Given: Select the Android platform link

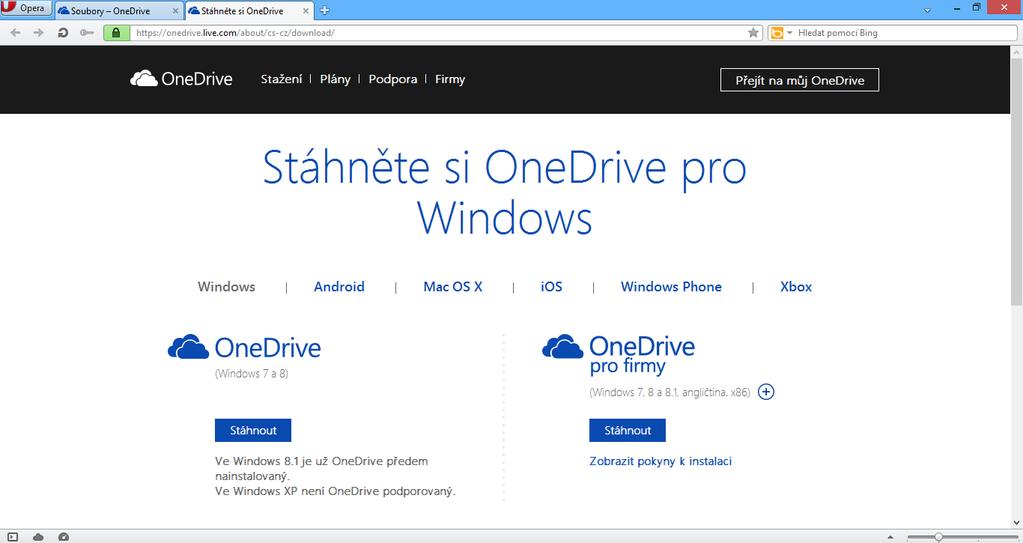Looking at the screenshot, I should pyautogui.click(x=339, y=287).
